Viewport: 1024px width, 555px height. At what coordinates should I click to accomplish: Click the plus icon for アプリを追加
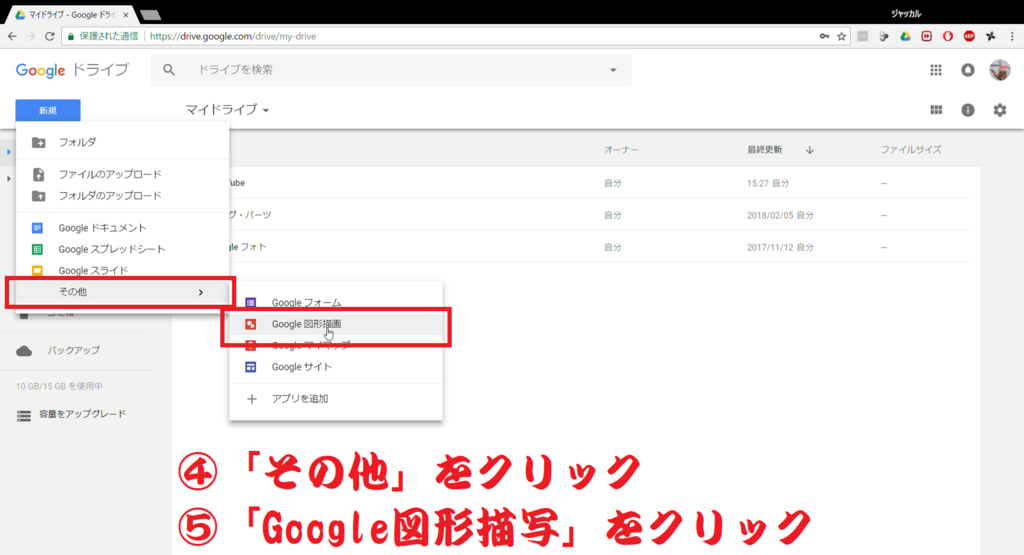click(x=251, y=399)
